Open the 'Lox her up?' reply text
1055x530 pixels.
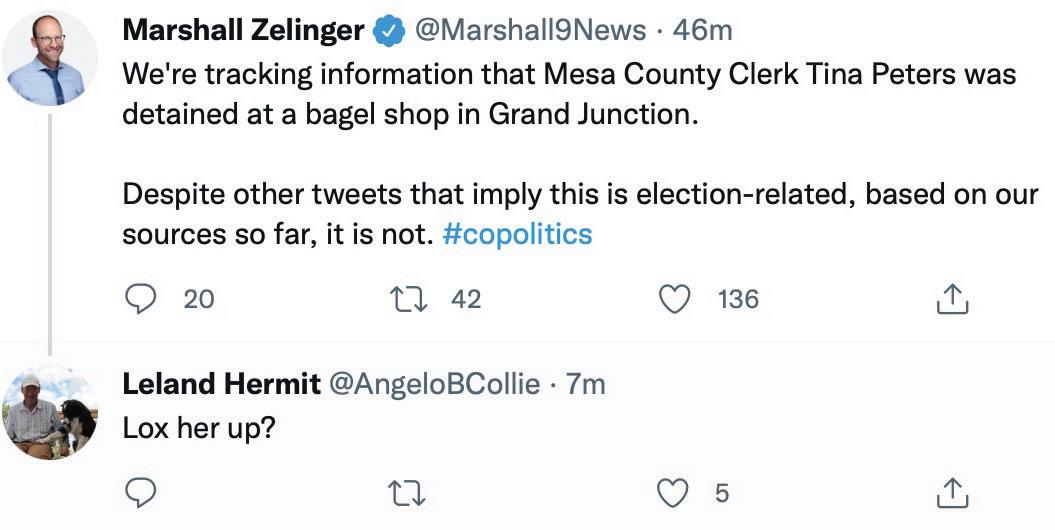199,428
